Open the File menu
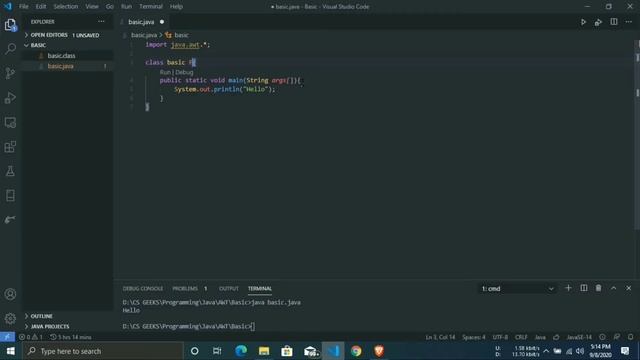Viewport: 640px width, 360px height. [24, 7]
